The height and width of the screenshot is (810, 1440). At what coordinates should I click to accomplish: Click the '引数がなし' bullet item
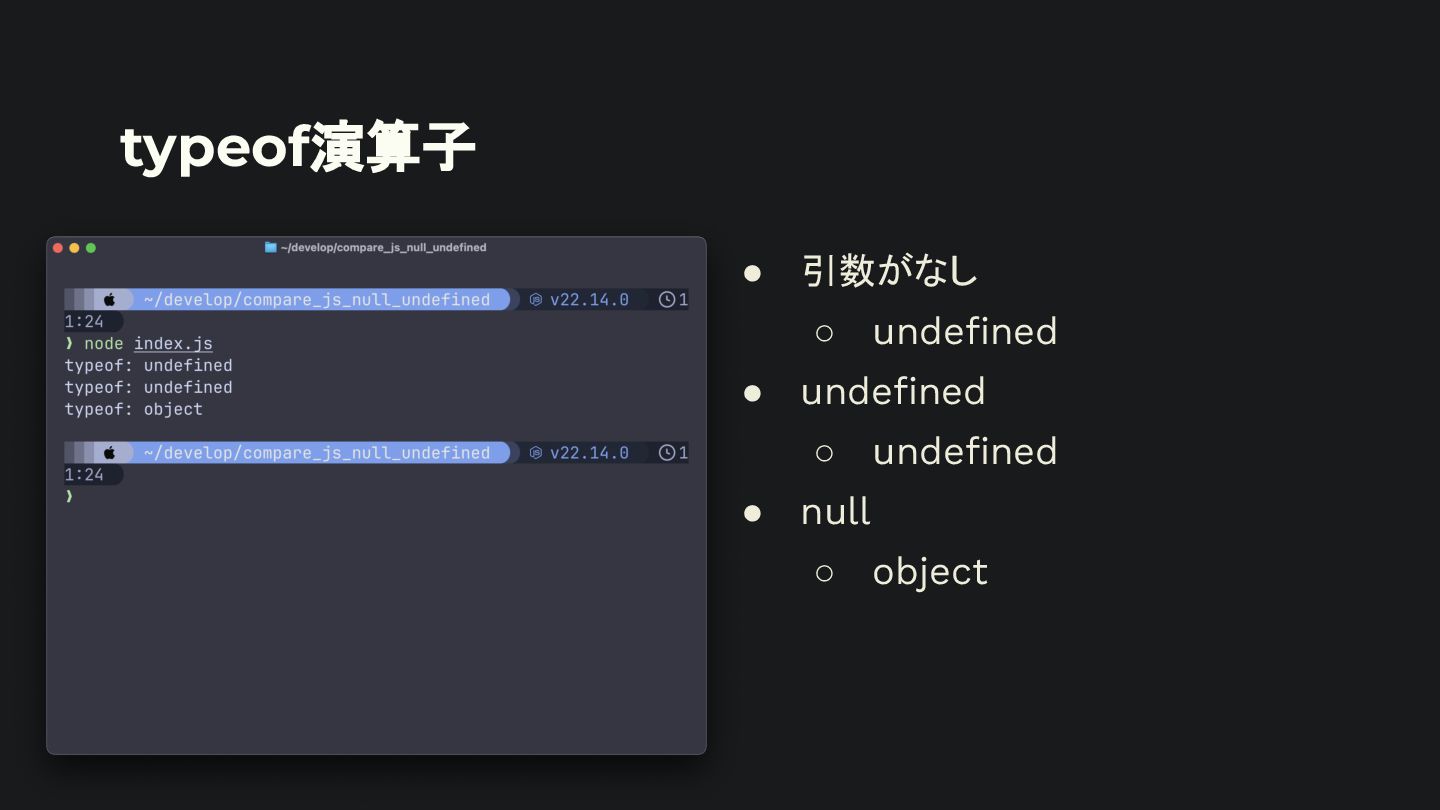click(x=889, y=270)
